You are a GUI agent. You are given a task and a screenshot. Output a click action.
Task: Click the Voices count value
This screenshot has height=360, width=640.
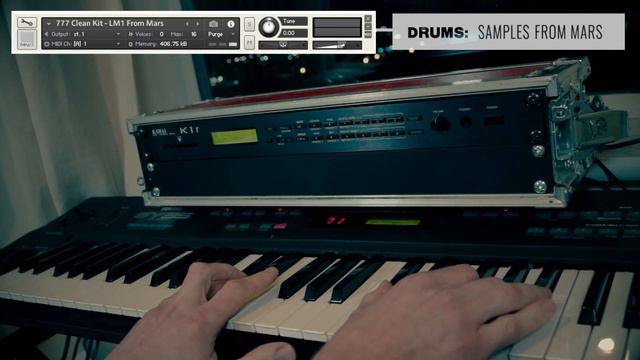[162, 34]
